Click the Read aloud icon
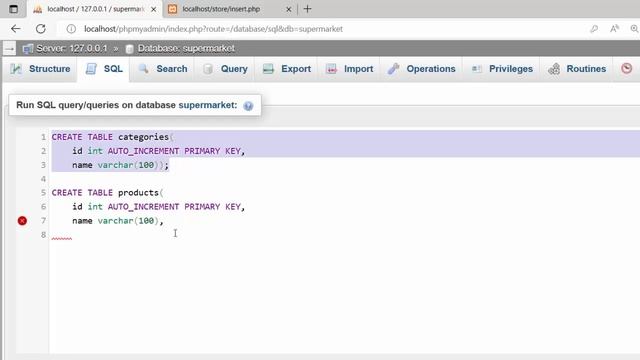This screenshot has width=640, height=360. (614, 29)
